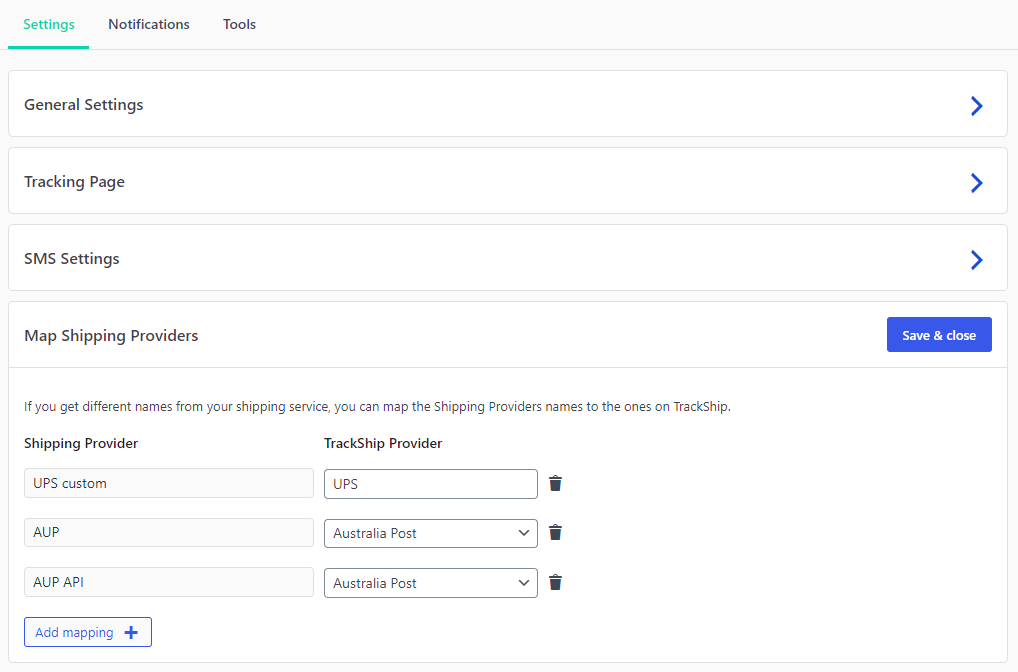Image resolution: width=1018 pixels, height=672 pixels.
Task: Open the Australia Post dropdown for AUP API
Action: (x=523, y=583)
